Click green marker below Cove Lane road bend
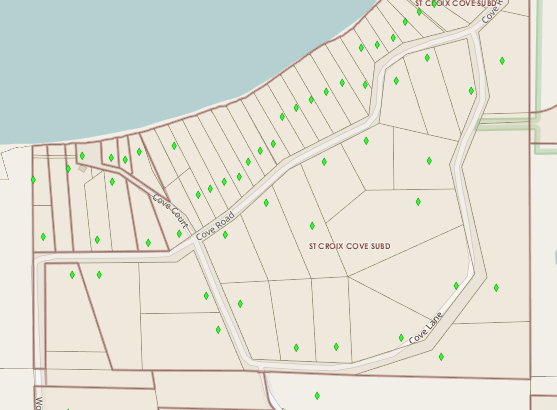 coord(441,357)
